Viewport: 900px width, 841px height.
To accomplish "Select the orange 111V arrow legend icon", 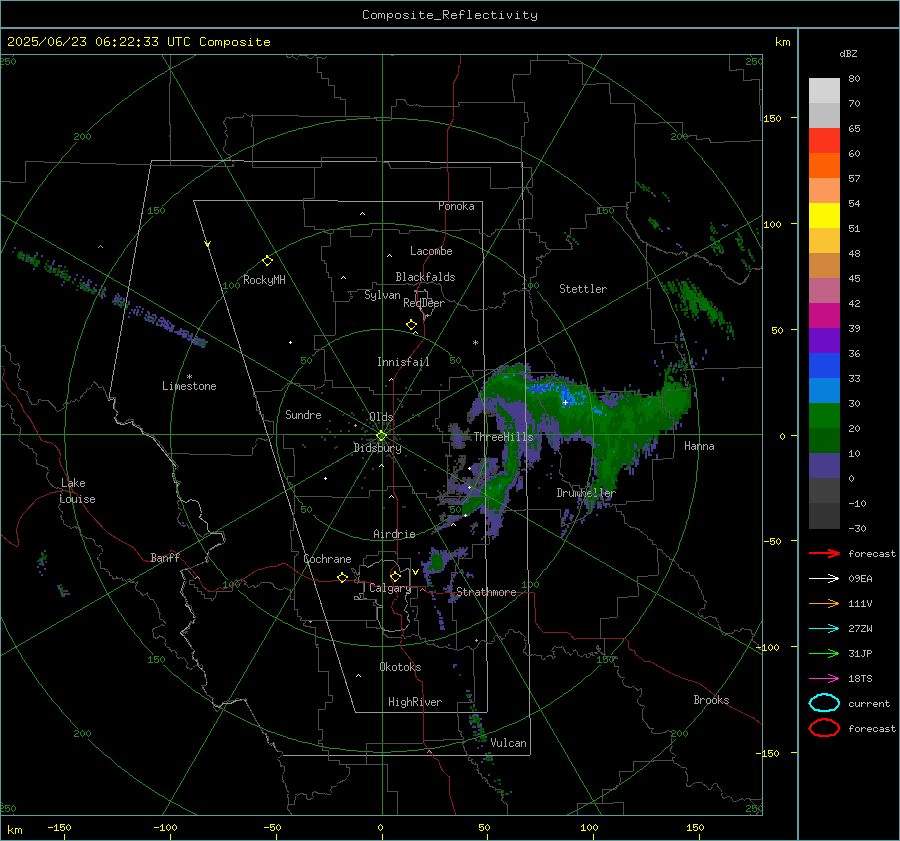I will [824, 603].
